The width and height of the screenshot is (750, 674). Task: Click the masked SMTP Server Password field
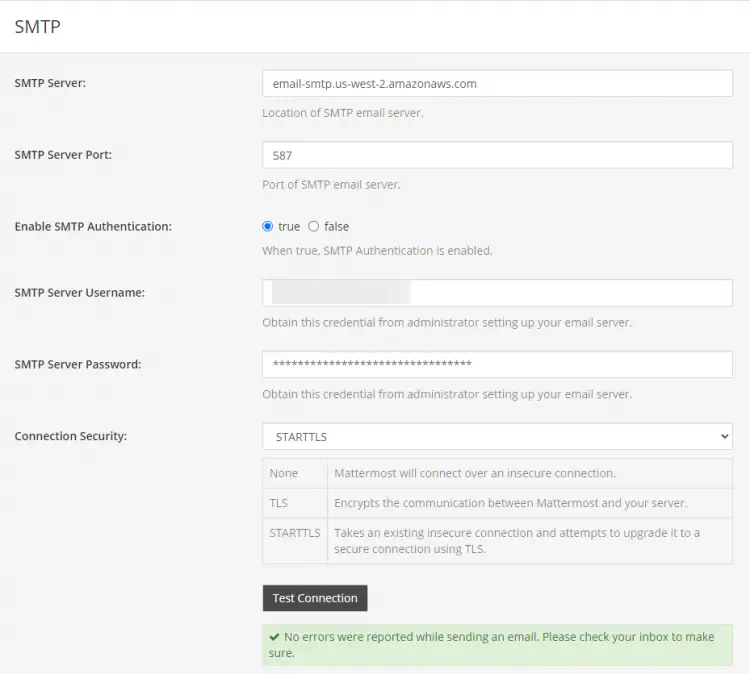(497, 364)
